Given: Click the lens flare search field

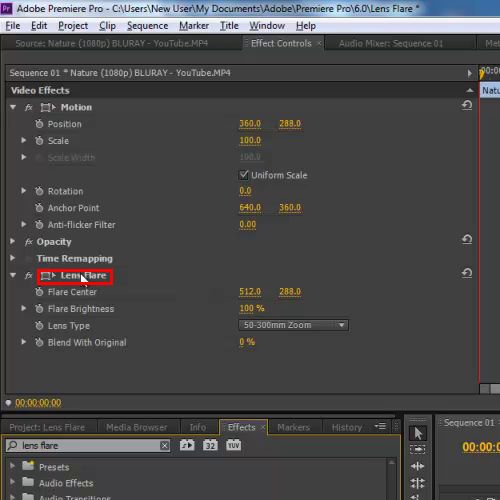Looking at the screenshot, I should coord(88,446).
